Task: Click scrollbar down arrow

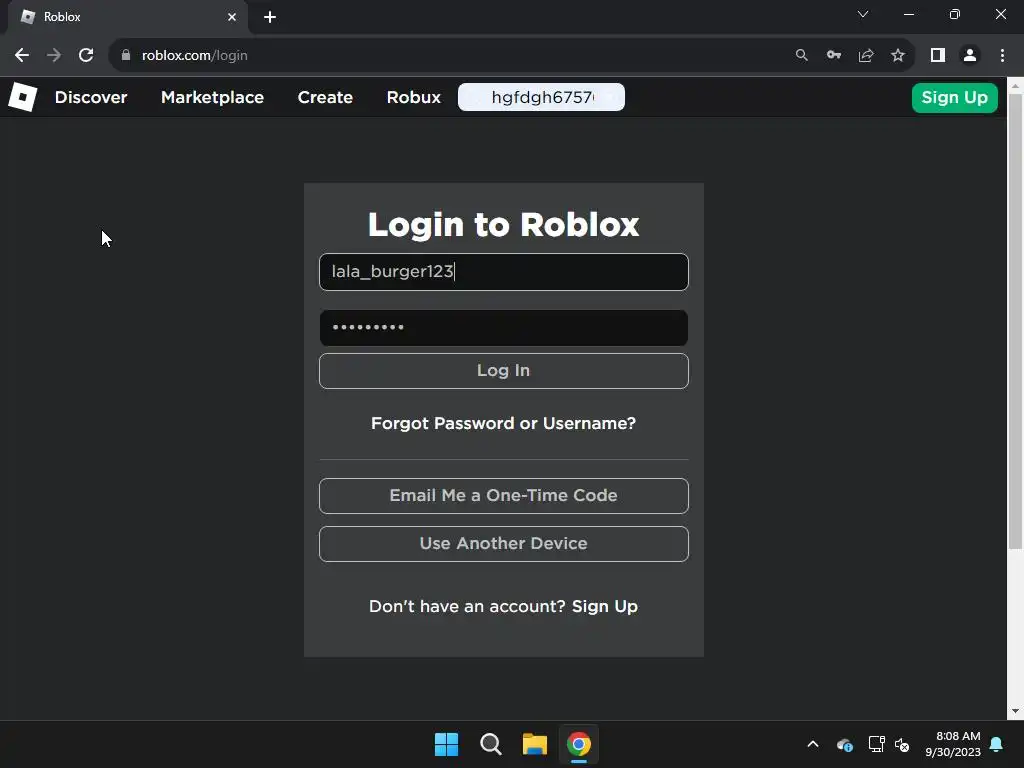Action: coord(1016,711)
